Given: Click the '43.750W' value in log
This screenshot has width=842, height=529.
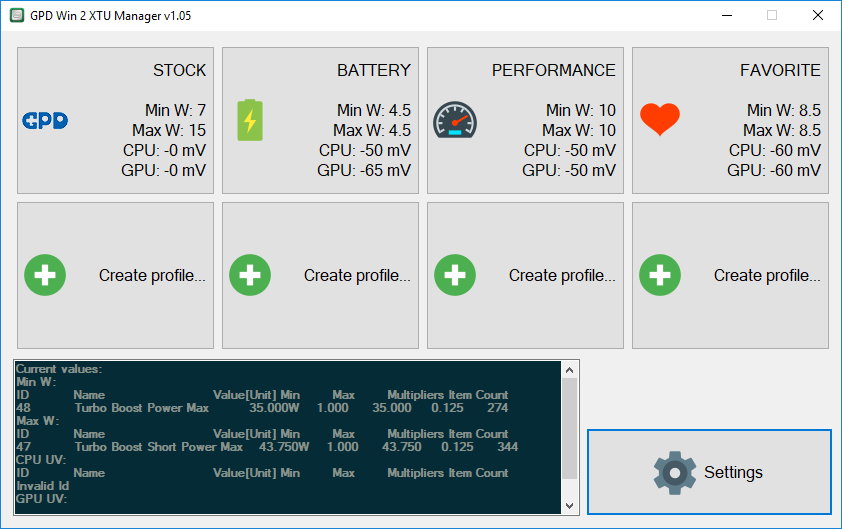Looking at the screenshot, I should point(284,447).
